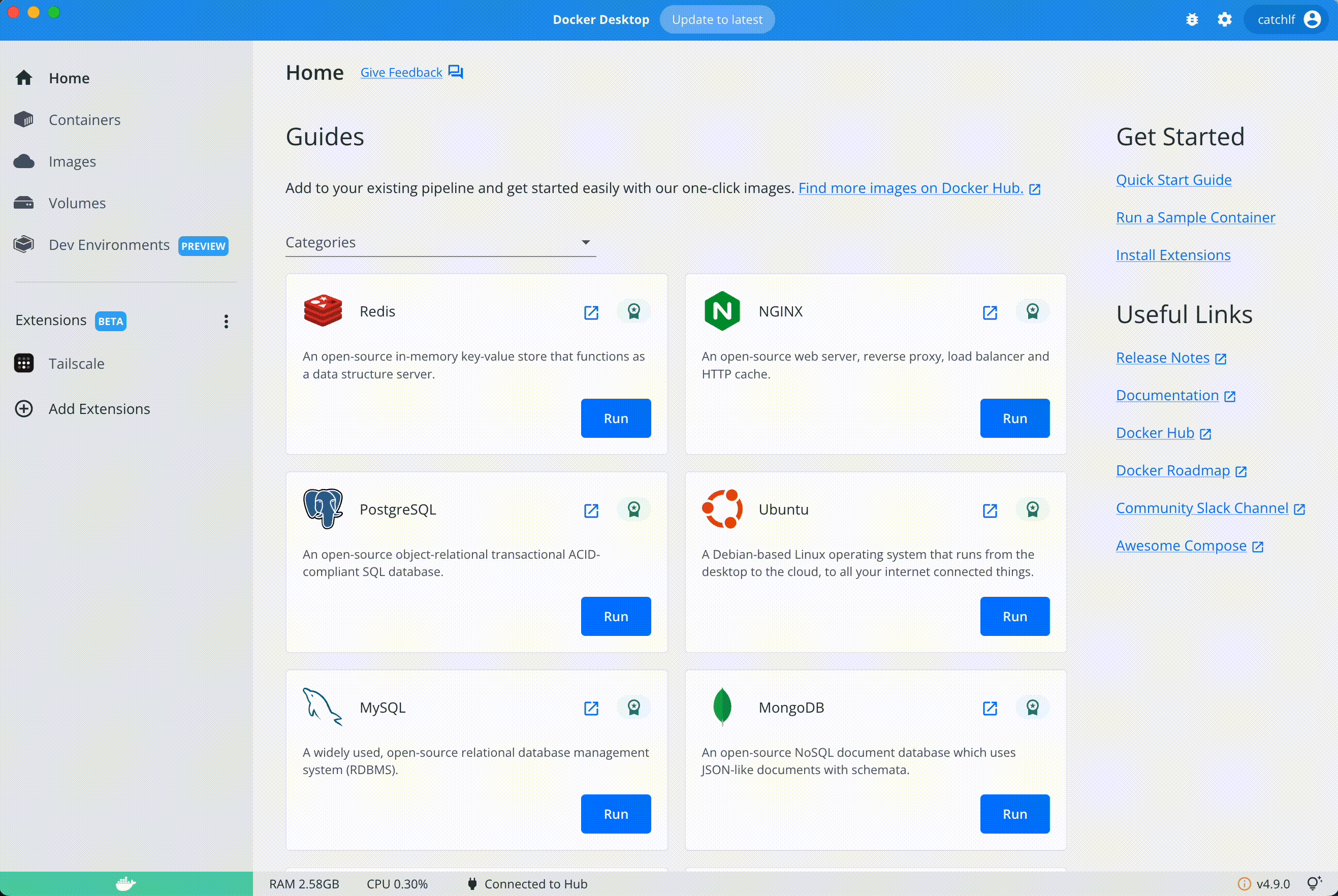
Task: Click the NGINX official image badge icon
Action: click(1032, 311)
